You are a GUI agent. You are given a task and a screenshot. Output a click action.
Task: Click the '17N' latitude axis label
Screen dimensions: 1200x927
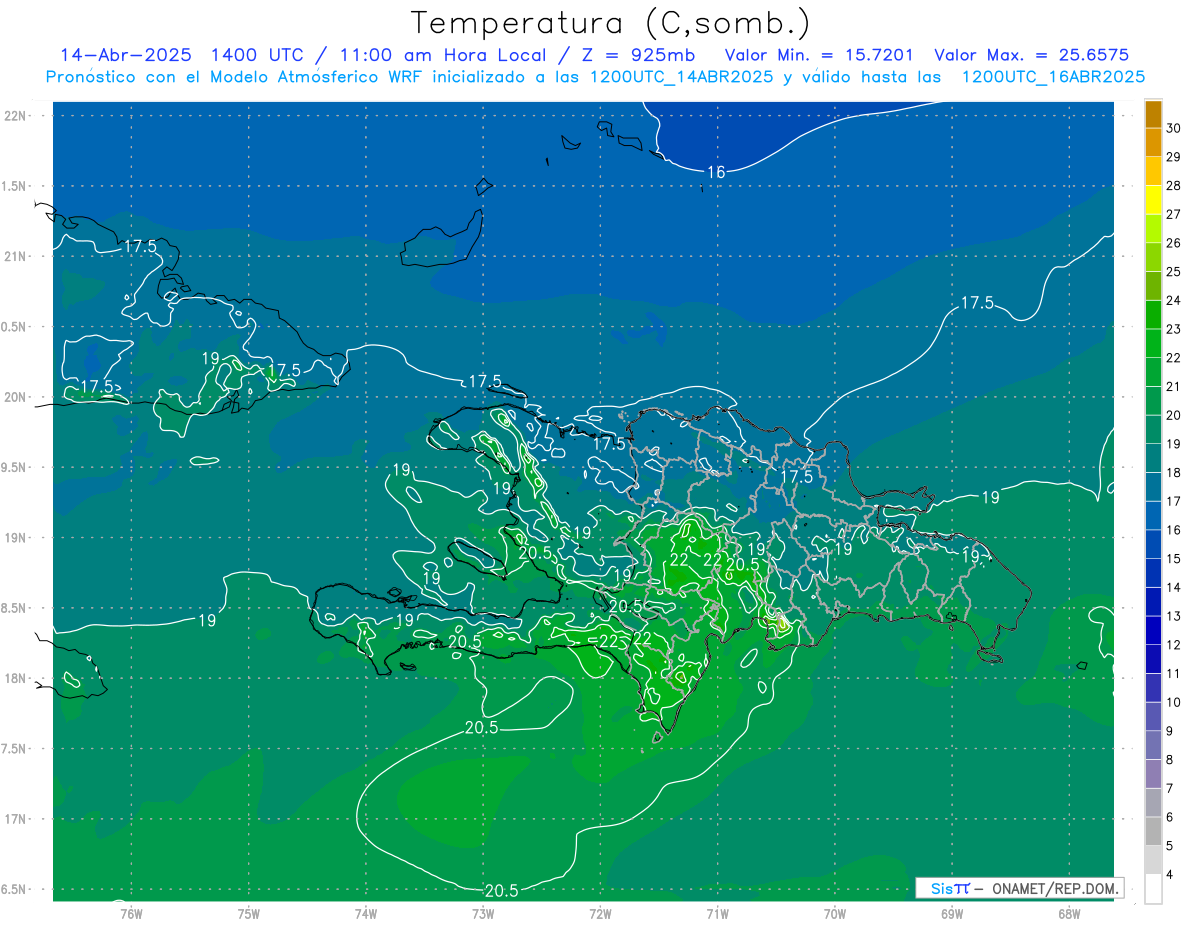16,819
